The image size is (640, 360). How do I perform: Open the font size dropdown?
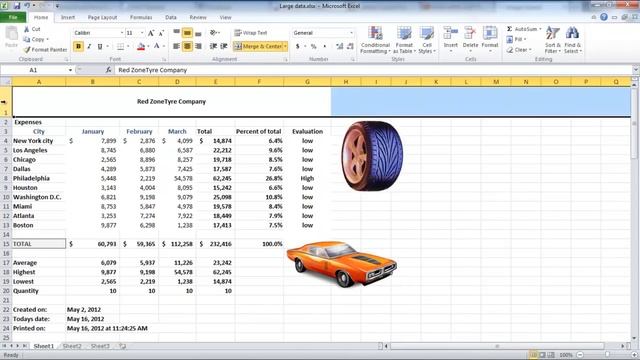coord(142,33)
